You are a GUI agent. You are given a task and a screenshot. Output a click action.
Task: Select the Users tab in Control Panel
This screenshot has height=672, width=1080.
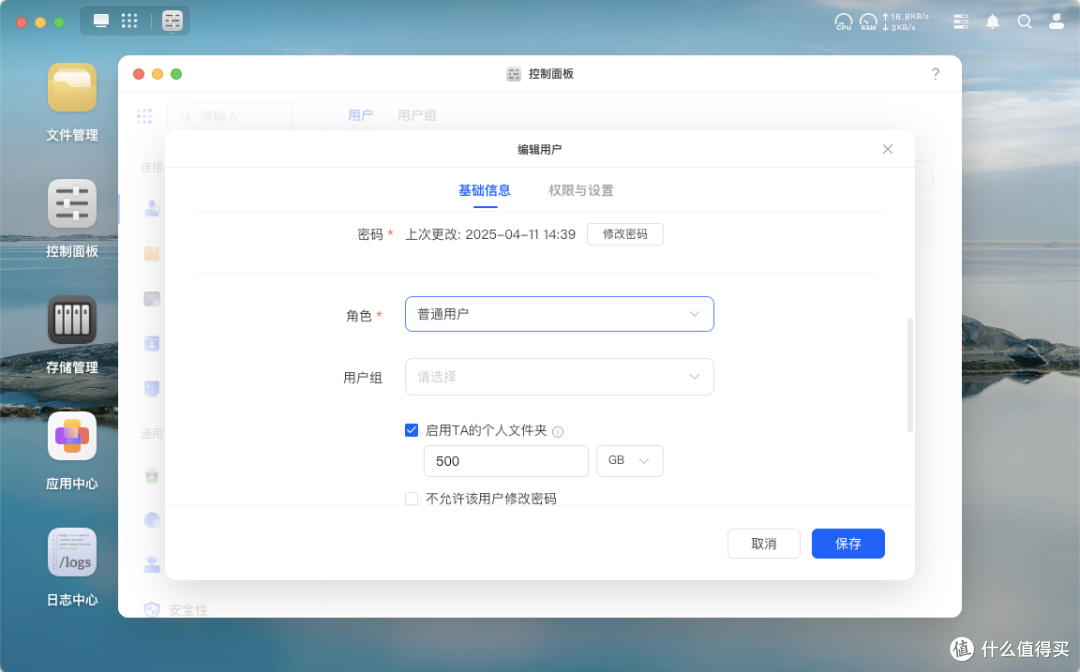pos(360,115)
